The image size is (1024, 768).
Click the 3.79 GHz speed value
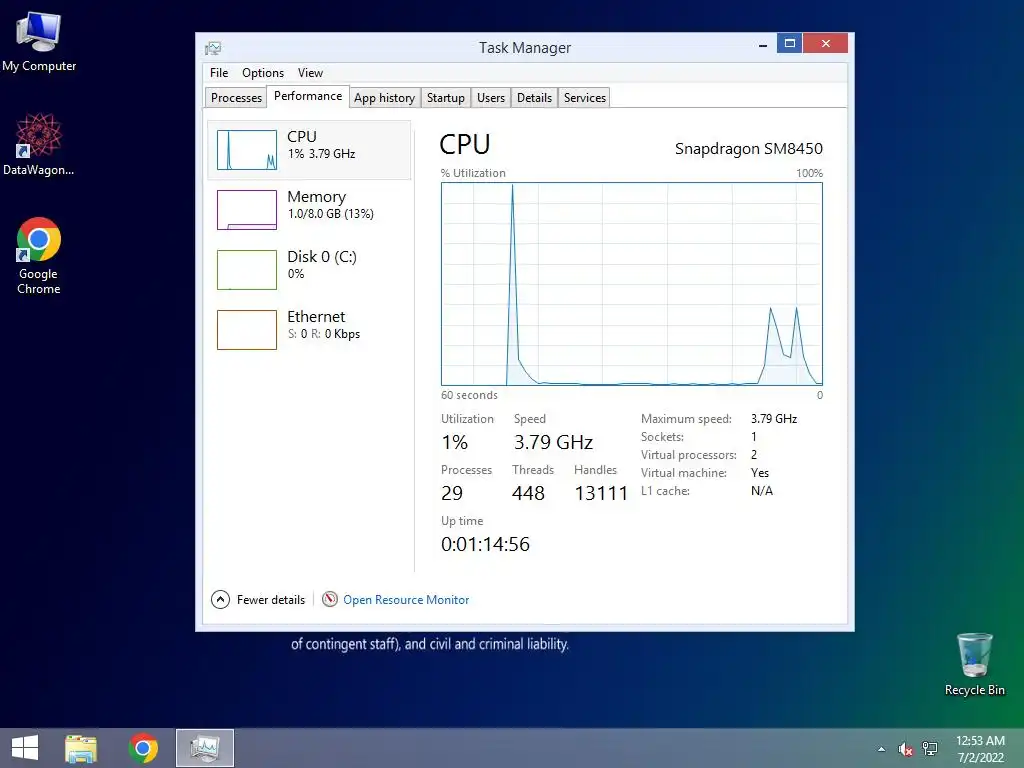click(553, 442)
